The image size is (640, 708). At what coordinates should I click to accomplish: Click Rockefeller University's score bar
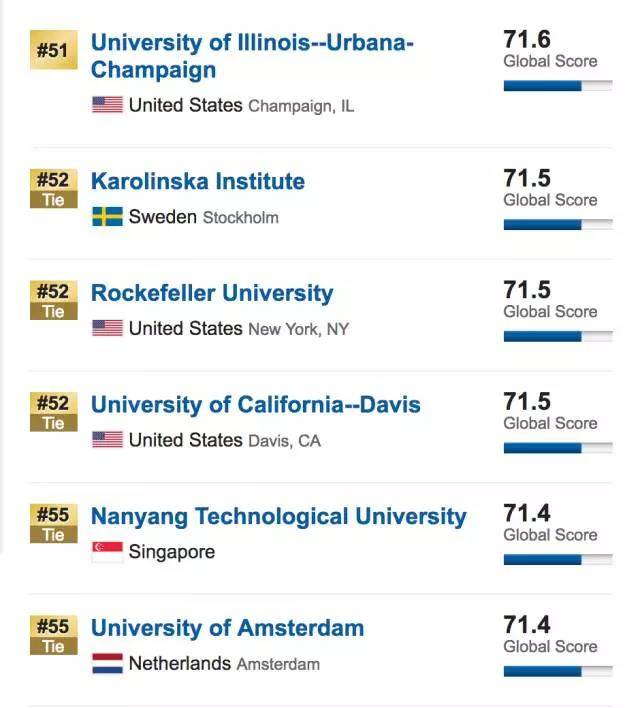coord(557,337)
